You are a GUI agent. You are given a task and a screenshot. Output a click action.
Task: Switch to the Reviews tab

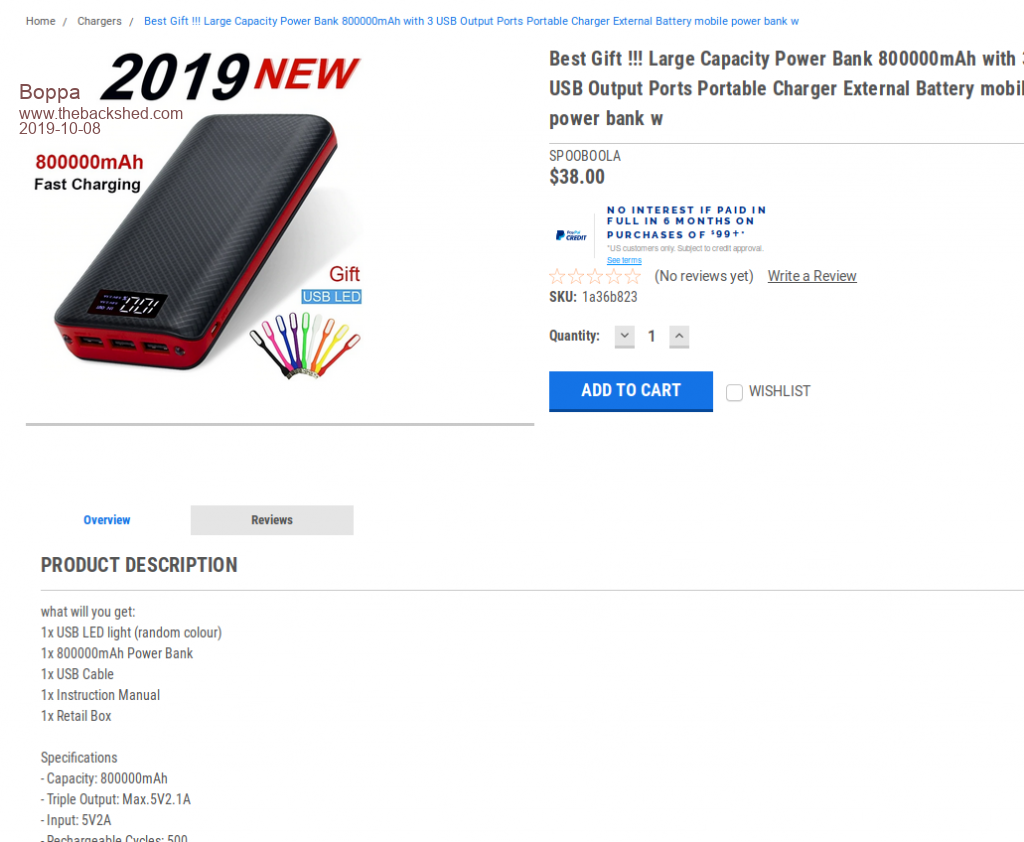click(x=272, y=520)
